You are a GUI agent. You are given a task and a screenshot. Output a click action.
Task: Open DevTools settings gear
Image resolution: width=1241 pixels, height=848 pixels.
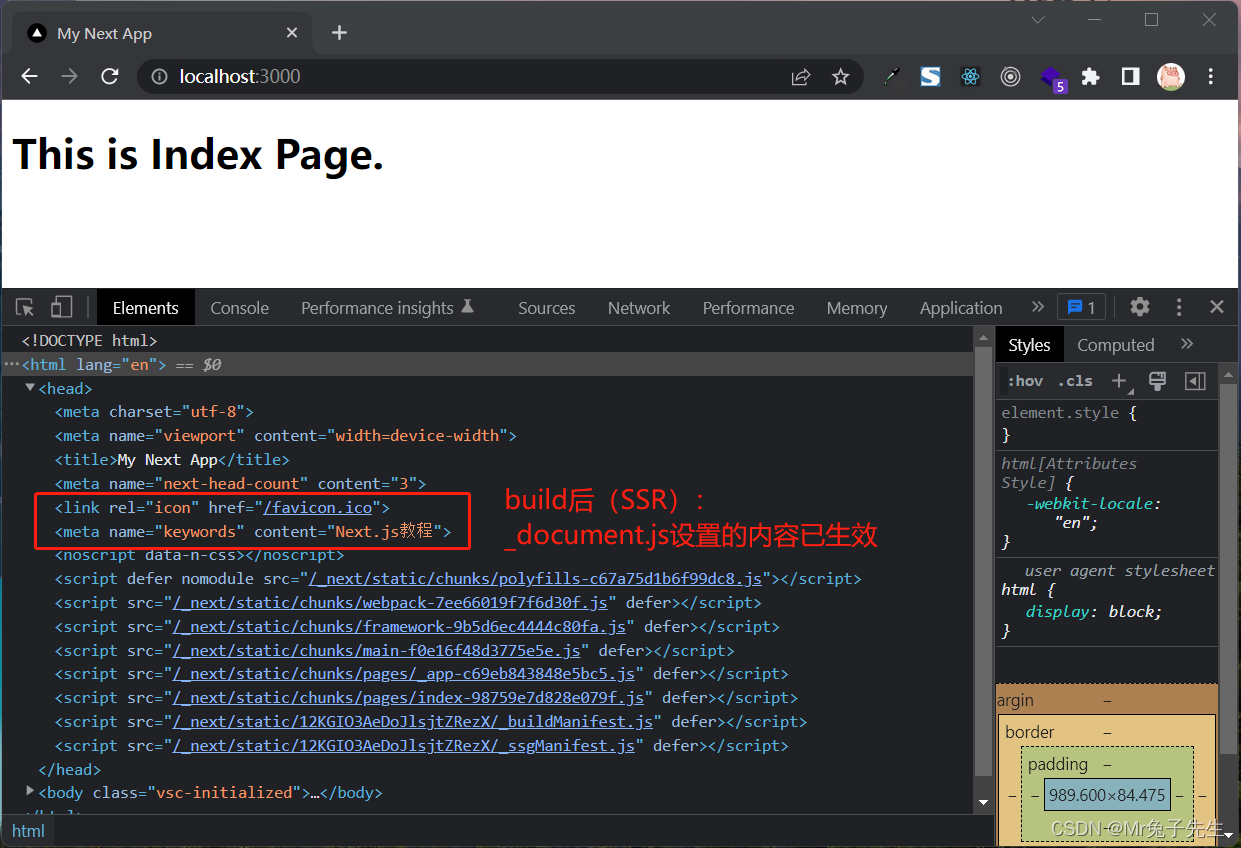[1140, 307]
